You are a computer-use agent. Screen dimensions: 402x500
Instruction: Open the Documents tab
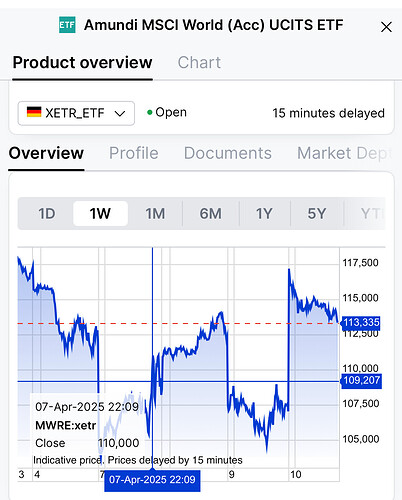point(228,153)
